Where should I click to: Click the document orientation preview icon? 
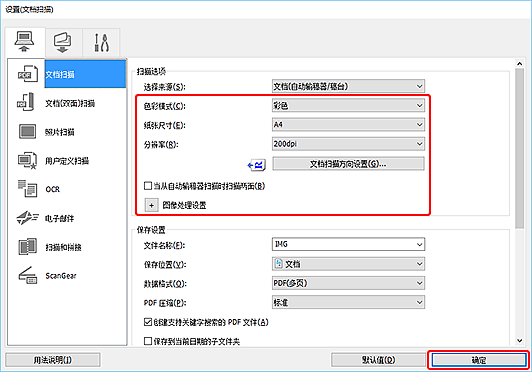[256, 165]
